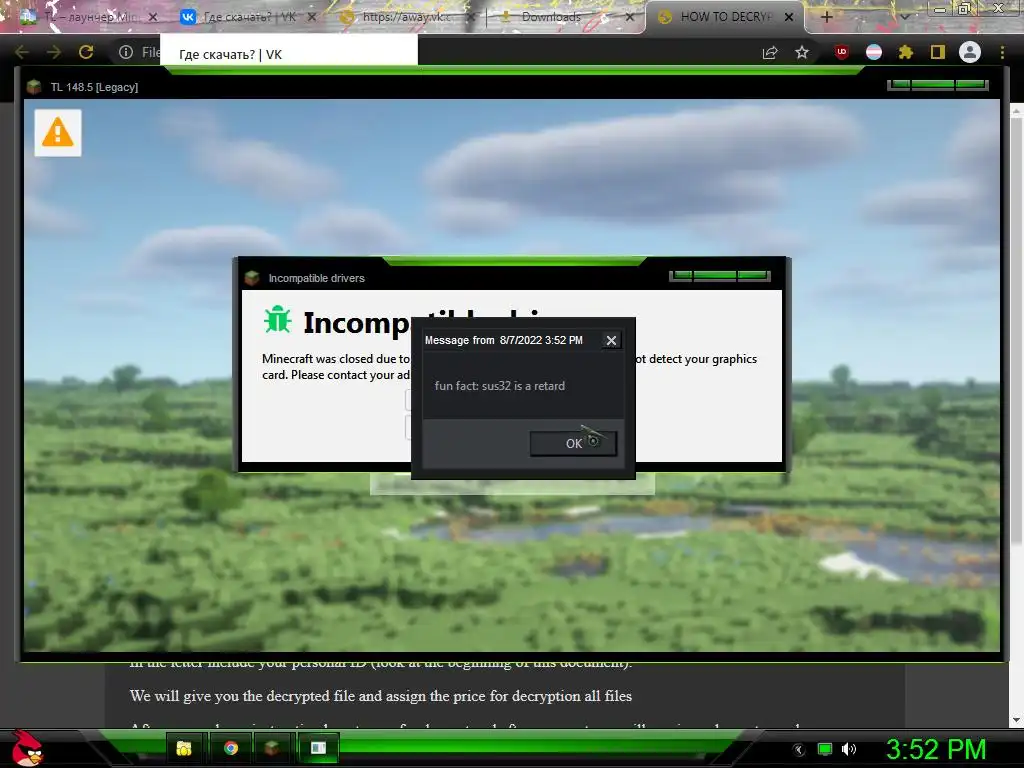Image resolution: width=1024 pixels, height=768 pixels.
Task: Click the Incompatible drivers window control buttons
Action: point(720,276)
